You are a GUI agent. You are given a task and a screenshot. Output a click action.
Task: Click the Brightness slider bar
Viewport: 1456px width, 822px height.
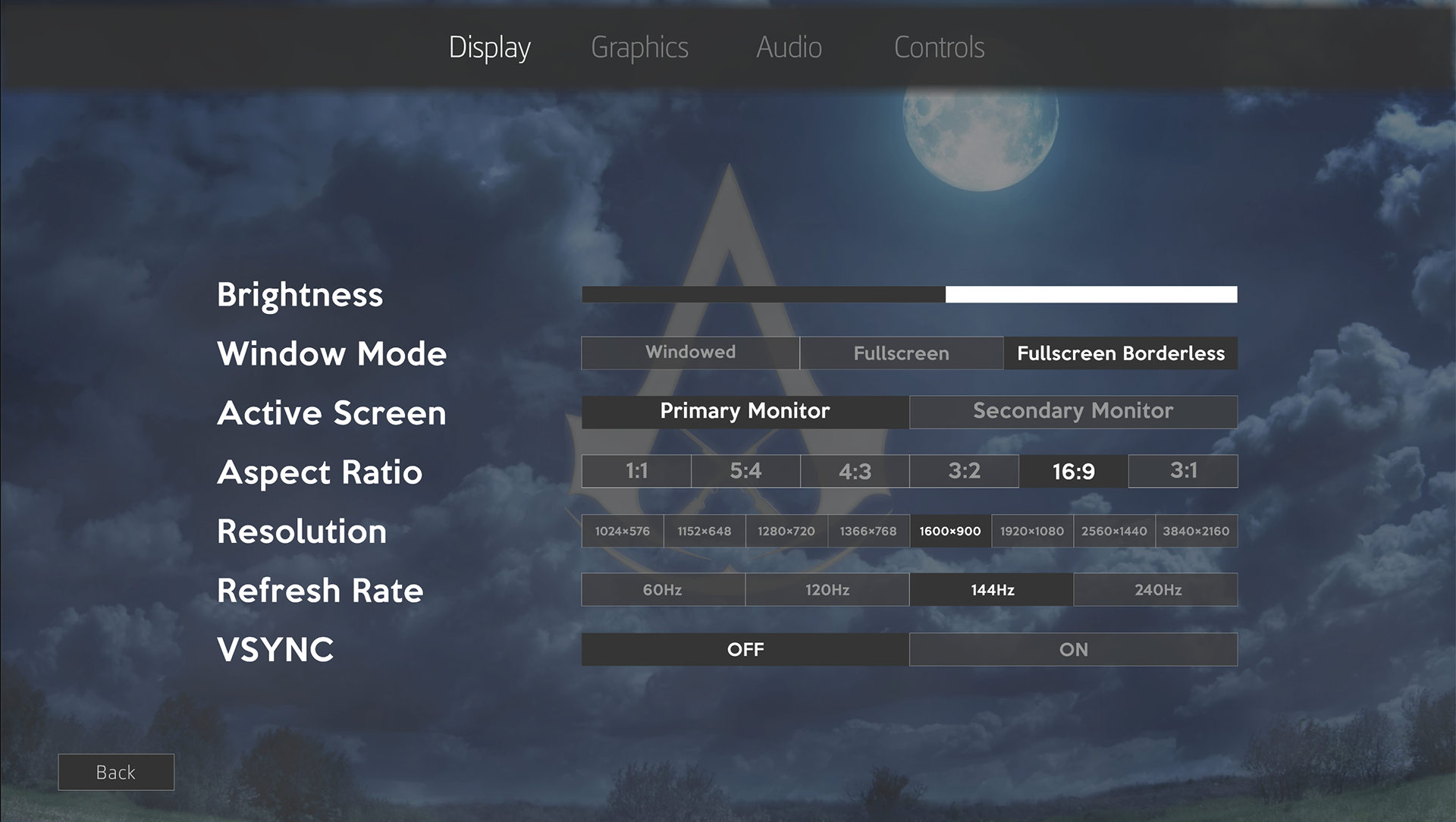[909, 294]
